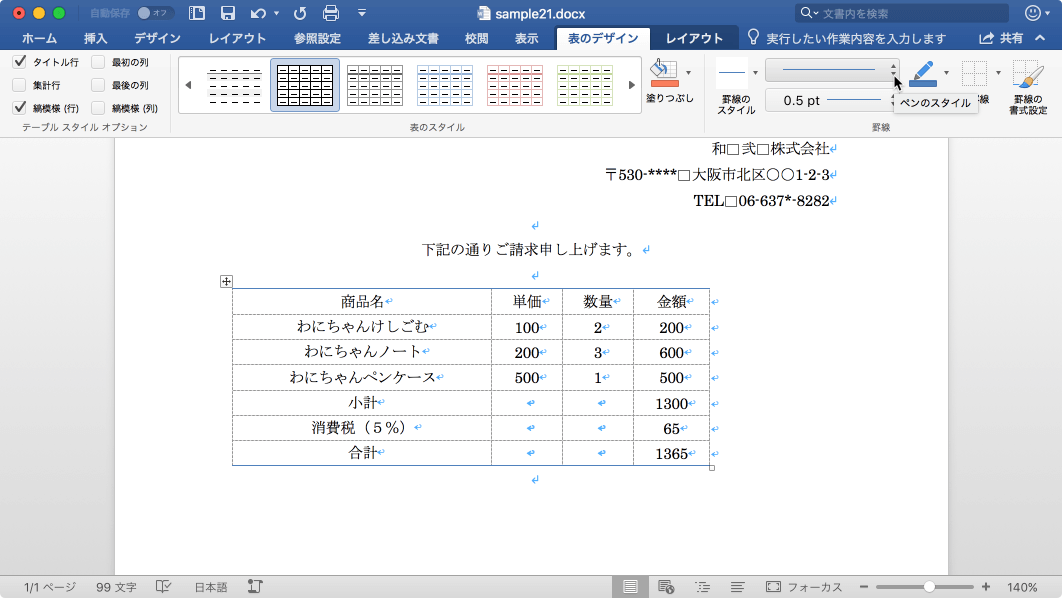Screen dimensions: 1062x598
Task: Open the デザイン tab
Action: [x=157, y=39]
